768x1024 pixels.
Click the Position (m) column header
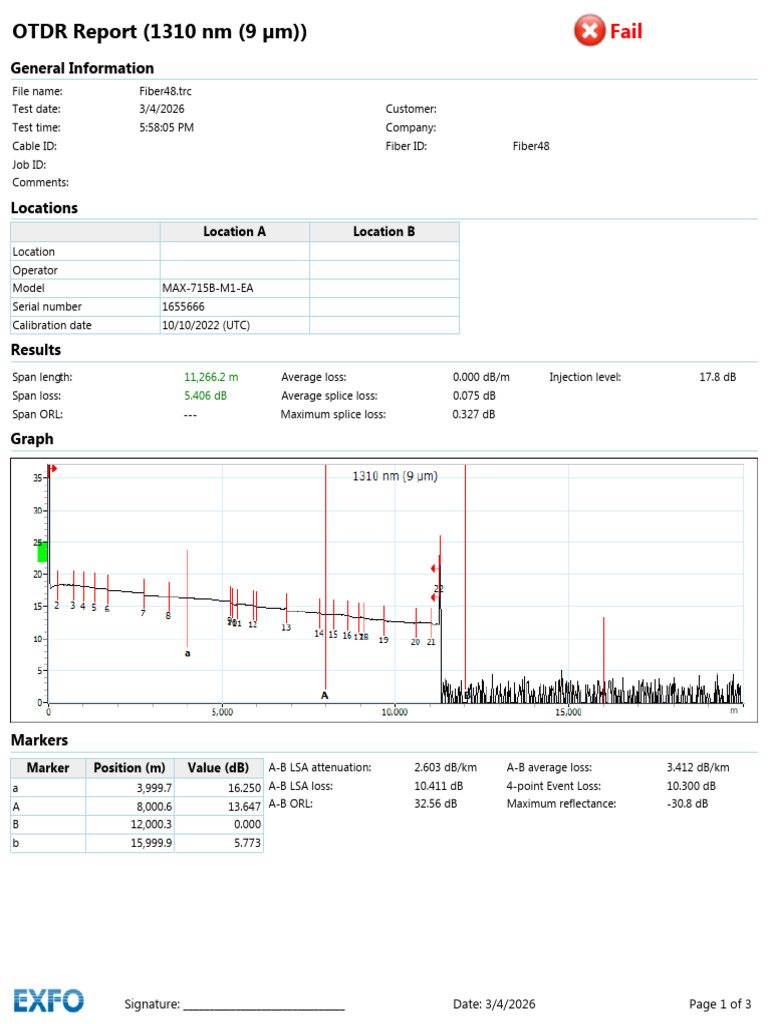[129, 768]
